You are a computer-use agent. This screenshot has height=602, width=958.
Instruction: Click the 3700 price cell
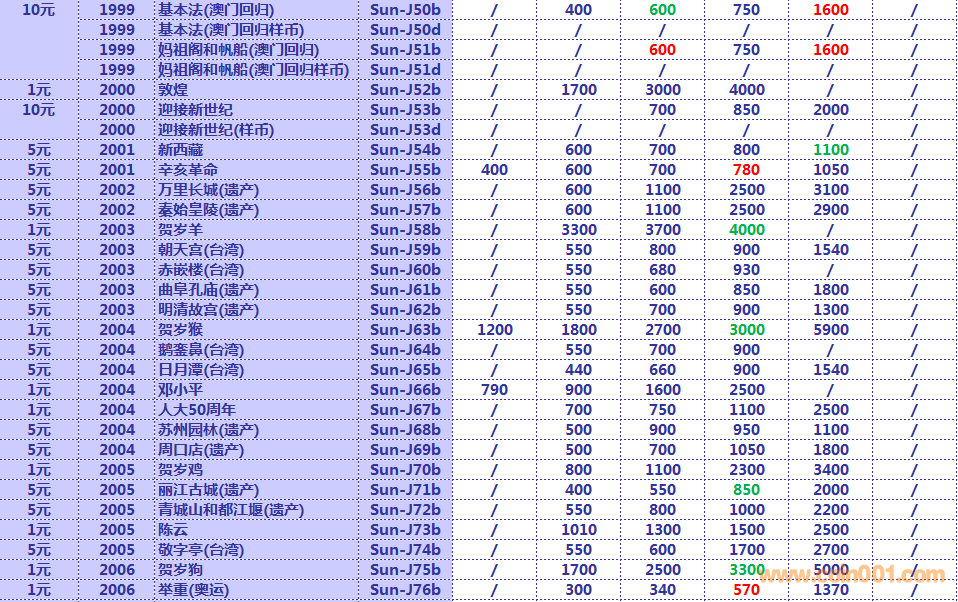pyautogui.click(x=662, y=230)
